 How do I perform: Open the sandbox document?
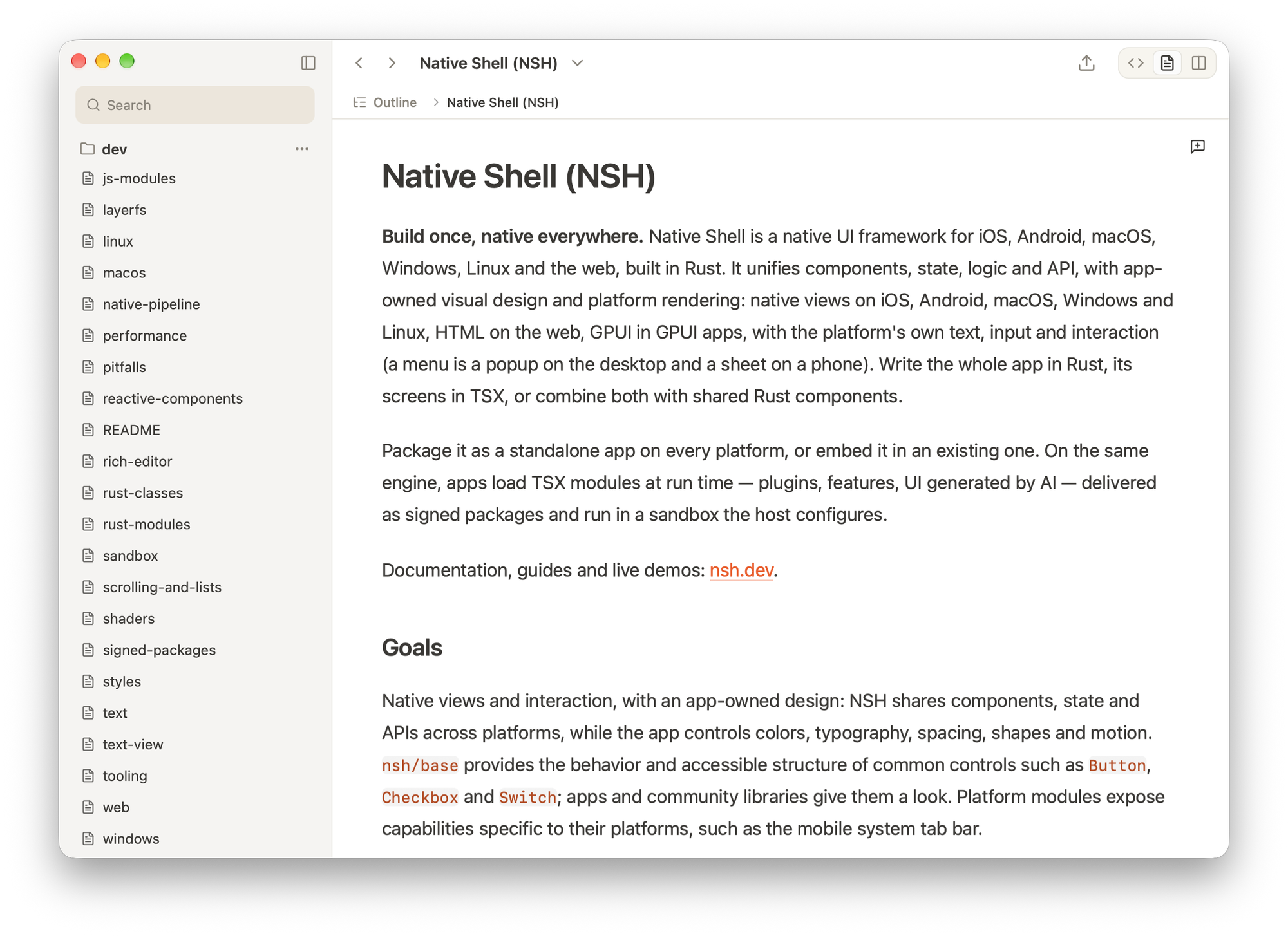195,556
